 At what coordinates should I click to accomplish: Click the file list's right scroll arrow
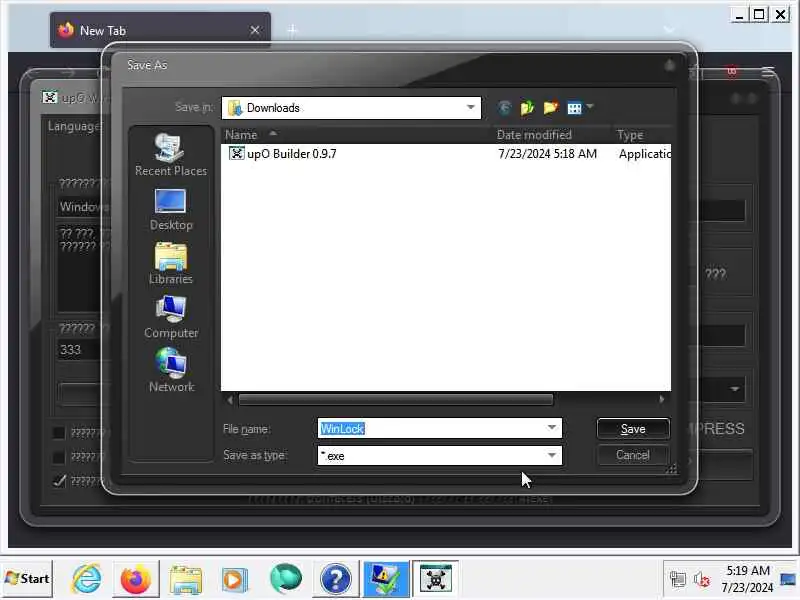(662, 399)
